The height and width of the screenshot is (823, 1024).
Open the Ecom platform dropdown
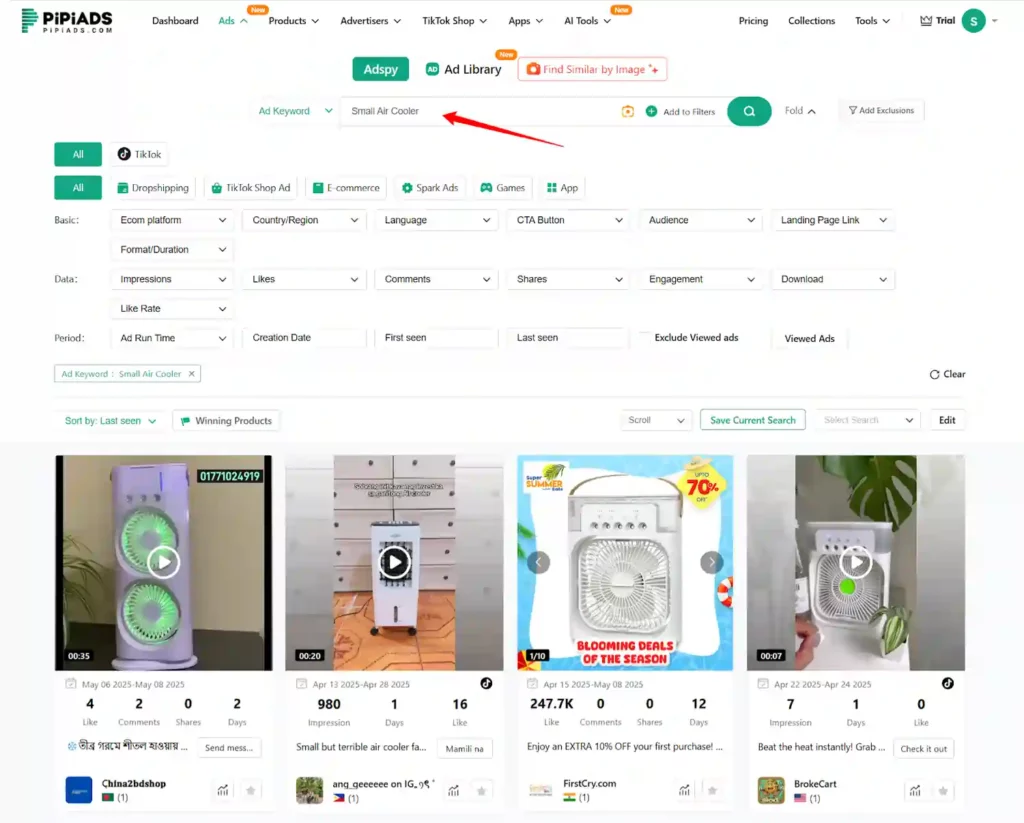pyautogui.click(x=171, y=220)
